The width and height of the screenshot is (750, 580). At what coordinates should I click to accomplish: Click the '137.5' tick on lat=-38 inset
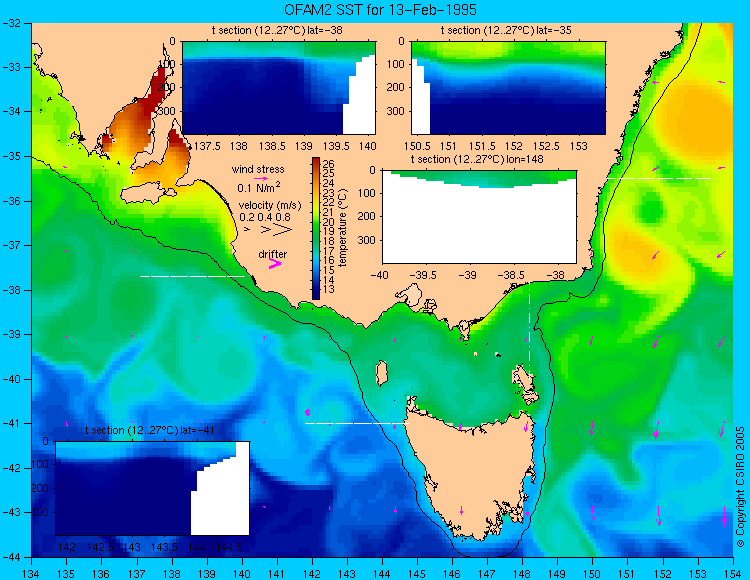coord(207,146)
